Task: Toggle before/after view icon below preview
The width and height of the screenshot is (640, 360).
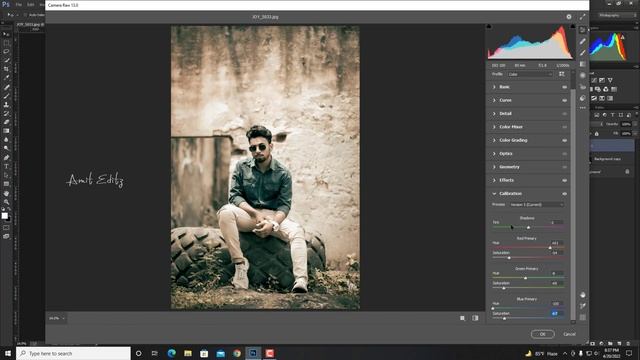Action: pos(475,318)
